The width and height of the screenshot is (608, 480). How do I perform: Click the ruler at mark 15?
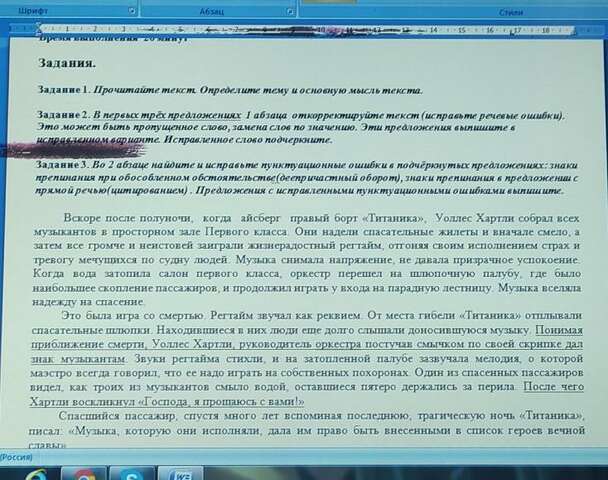(x=461, y=30)
